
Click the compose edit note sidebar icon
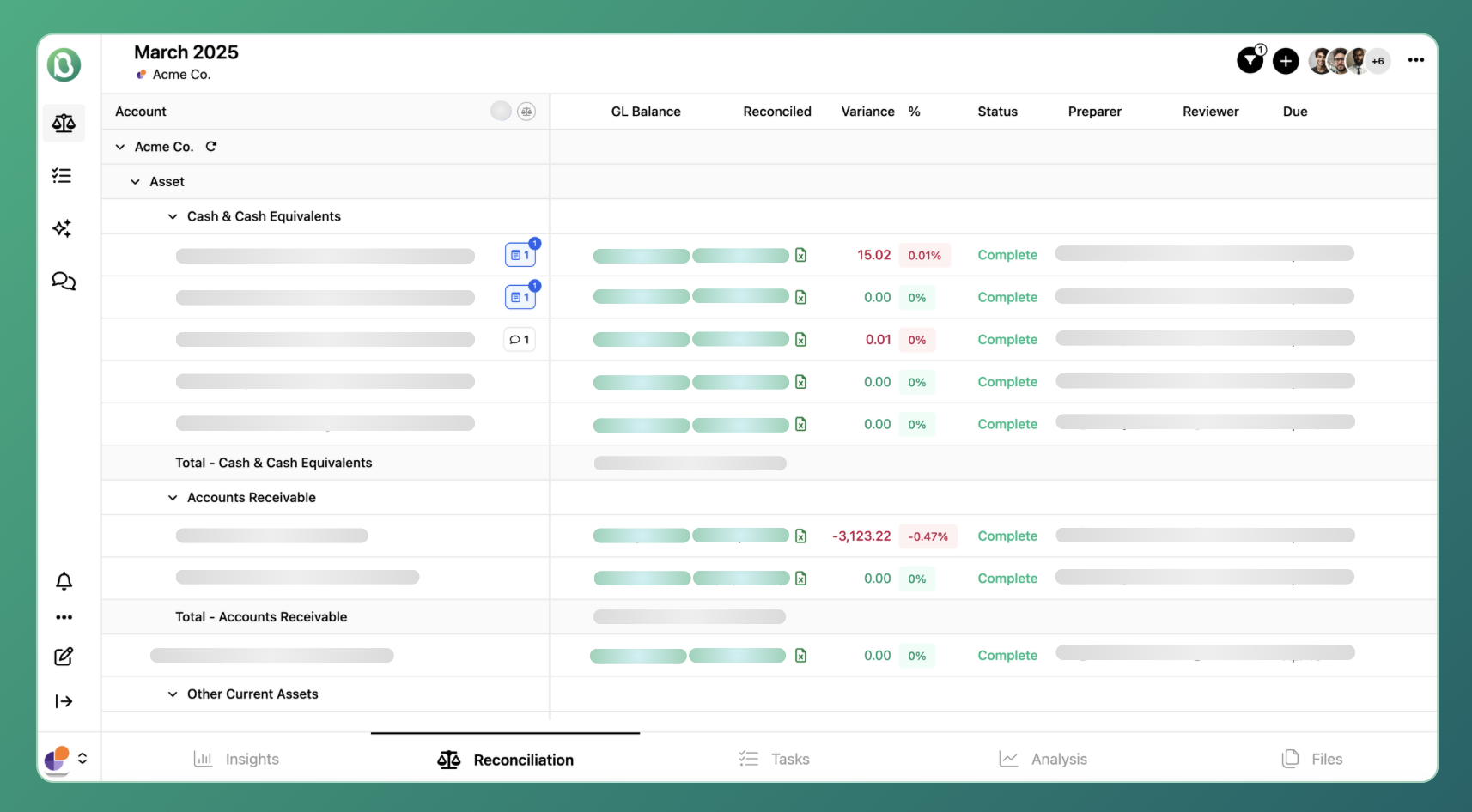click(64, 657)
